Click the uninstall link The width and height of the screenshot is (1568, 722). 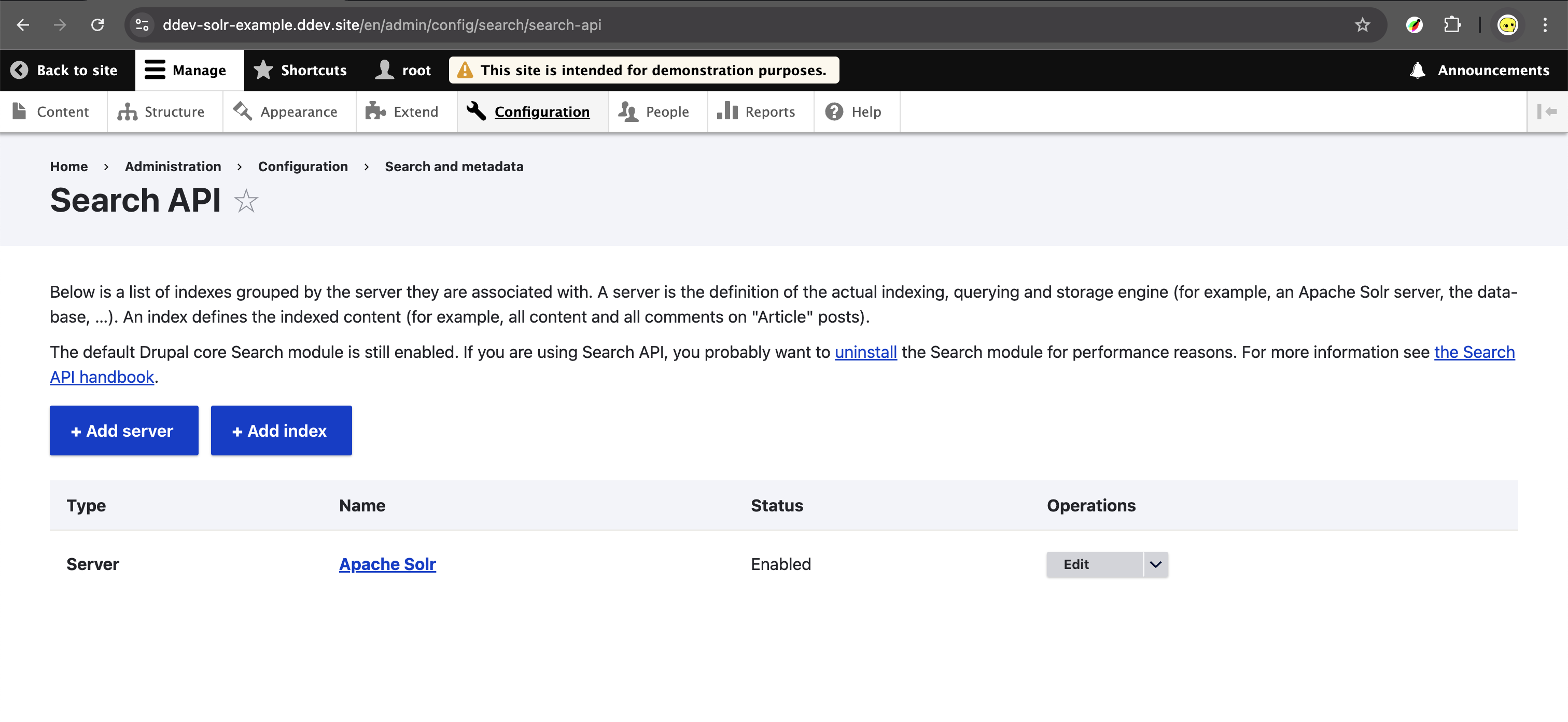coord(865,352)
